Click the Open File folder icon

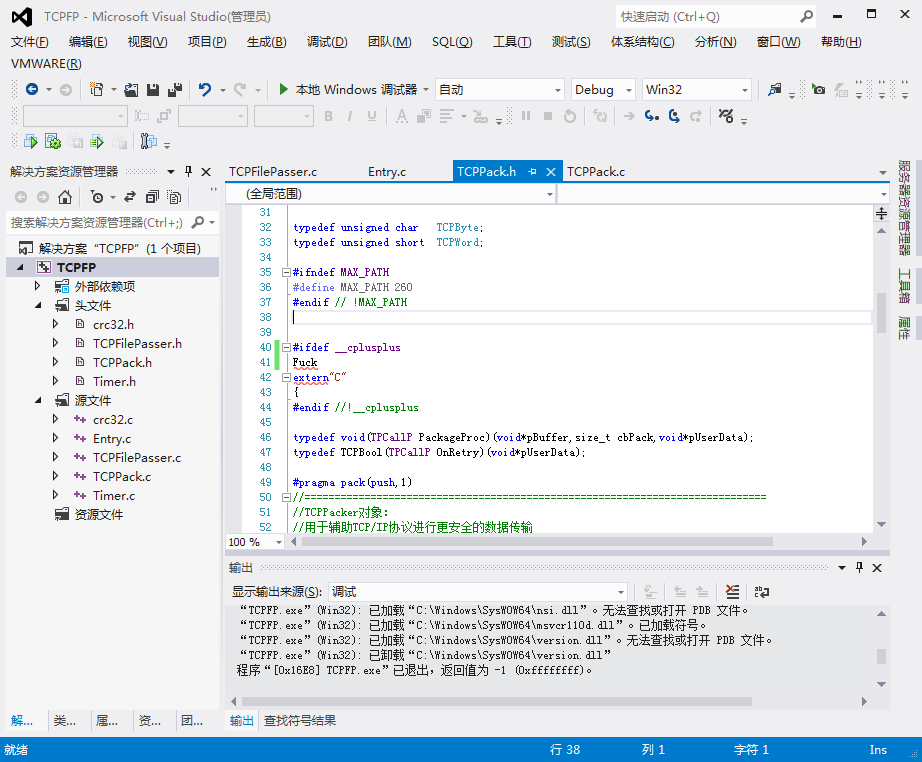click(131, 90)
